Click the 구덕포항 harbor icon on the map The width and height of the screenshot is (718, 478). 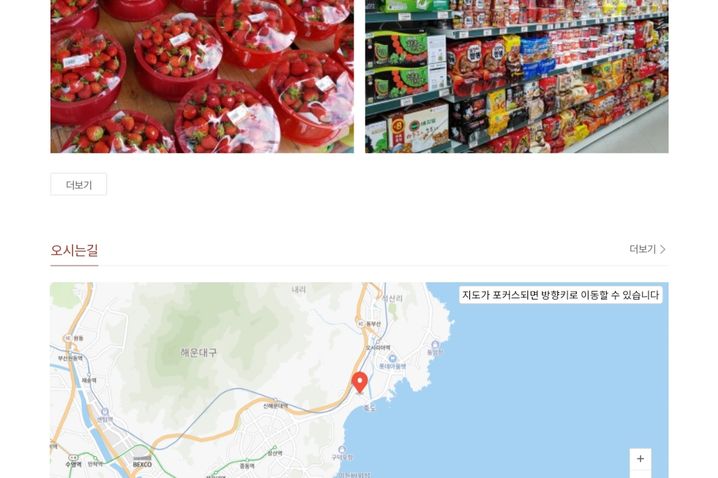(341, 450)
